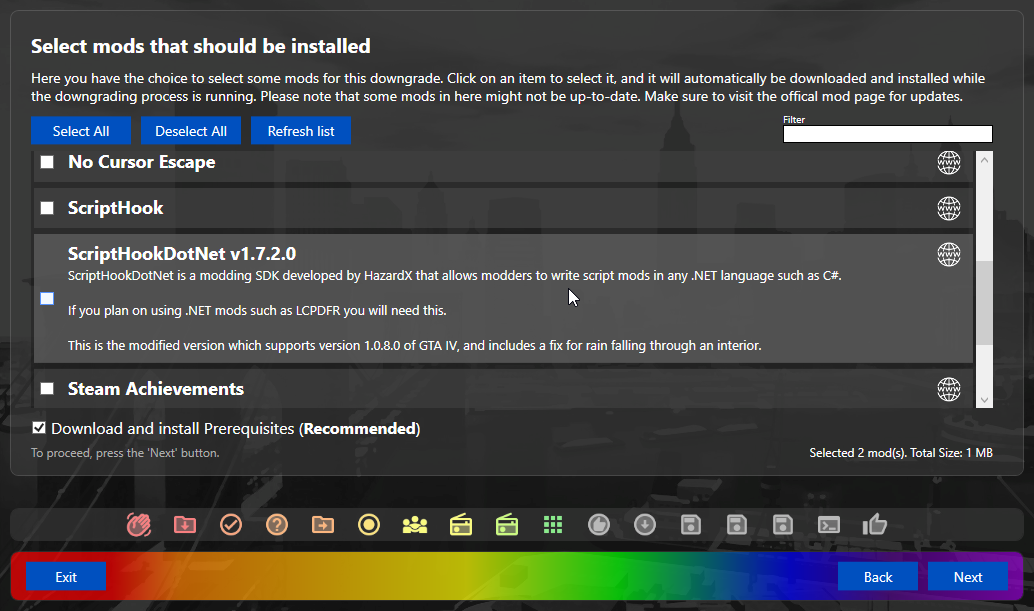Screen dimensions: 1034x611
Task: Click the "ScriptHookDotNet v1.7.2.0" title
Action: tap(182, 254)
